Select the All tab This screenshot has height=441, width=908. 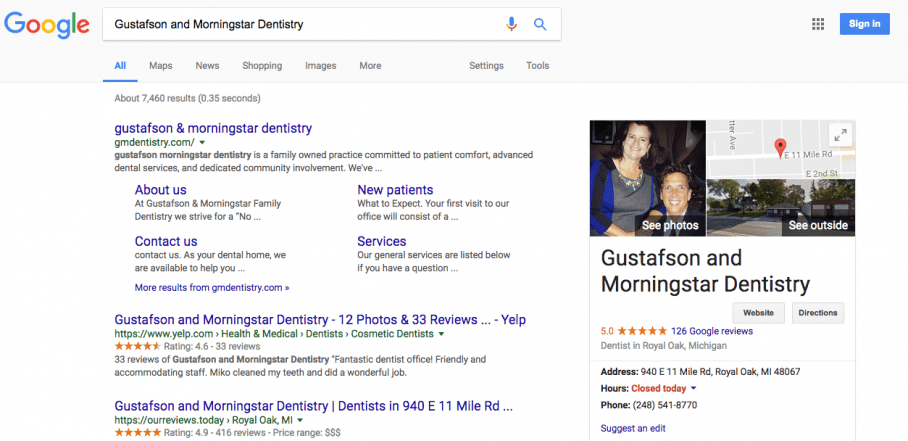click(120, 66)
